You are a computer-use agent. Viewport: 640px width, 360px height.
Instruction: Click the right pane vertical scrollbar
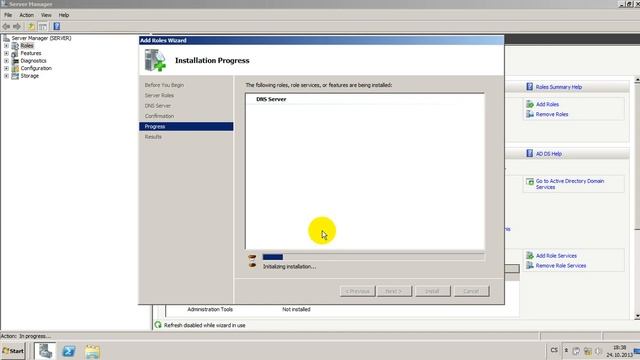(x=637, y=198)
